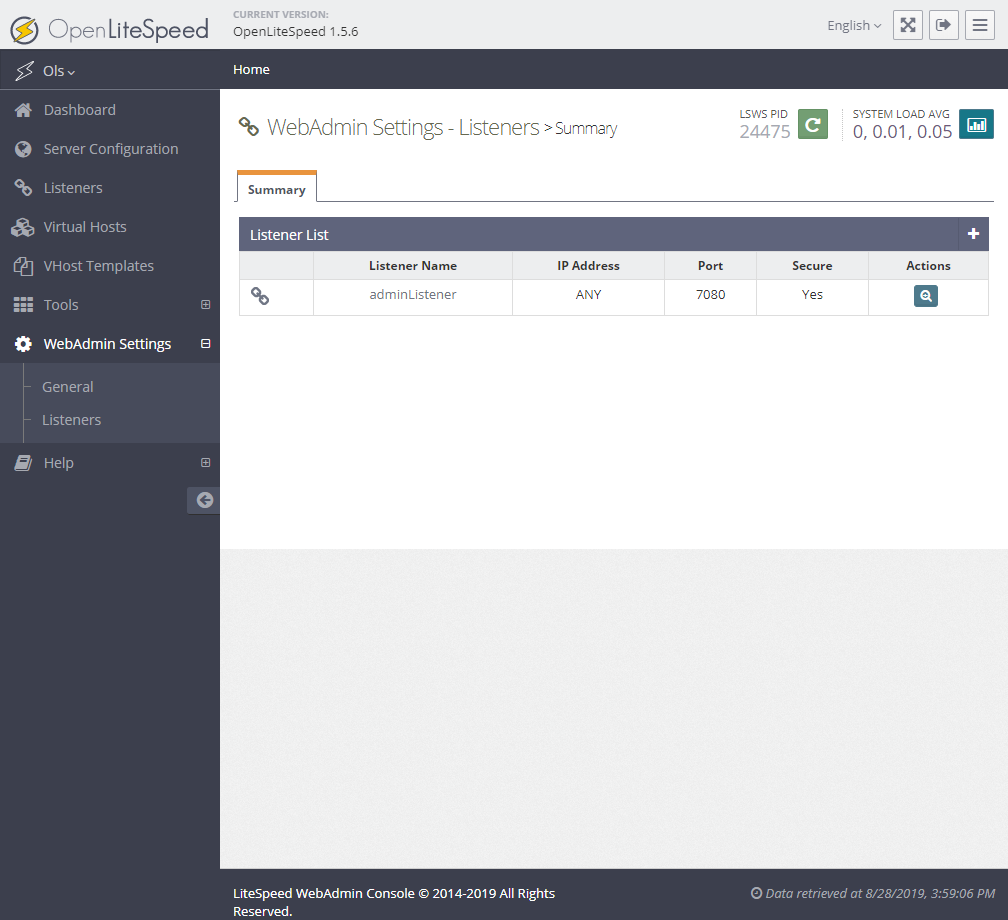
Task: Open the English language dropdown
Action: tap(854, 26)
